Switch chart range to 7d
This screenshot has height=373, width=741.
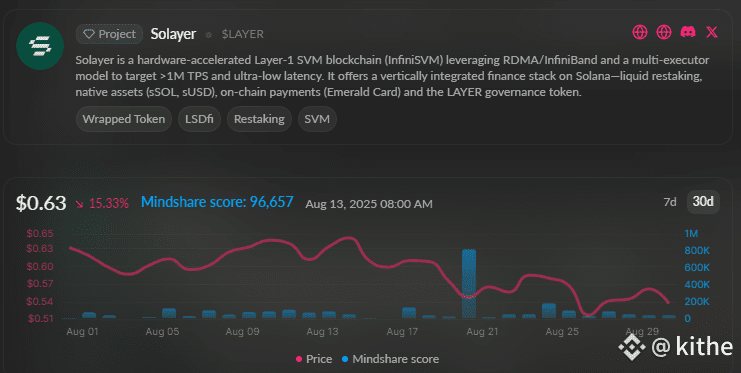pyautogui.click(x=670, y=202)
